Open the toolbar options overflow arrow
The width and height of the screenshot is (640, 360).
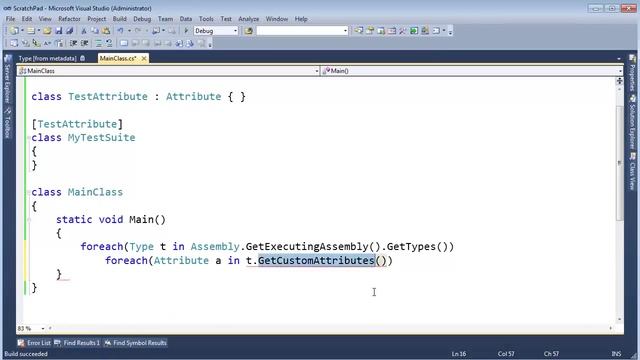coord(451,31)
